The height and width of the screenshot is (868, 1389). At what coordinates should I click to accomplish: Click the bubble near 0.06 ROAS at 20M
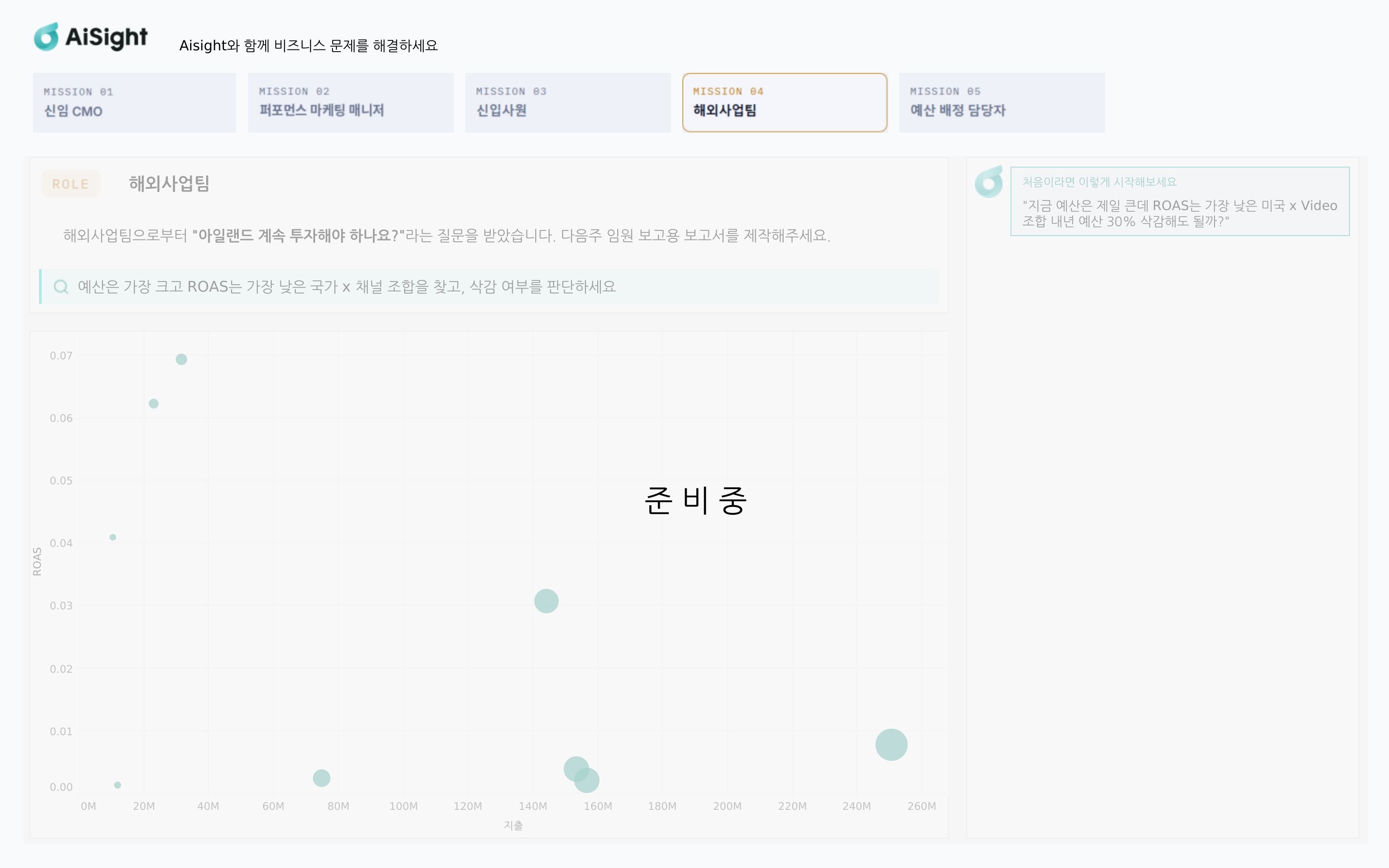(153, 404)
